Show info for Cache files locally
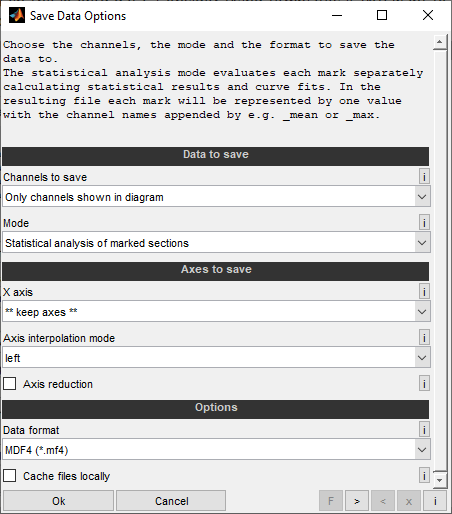The height and width of the screenshot is (514, 452). tap(424, 476)
